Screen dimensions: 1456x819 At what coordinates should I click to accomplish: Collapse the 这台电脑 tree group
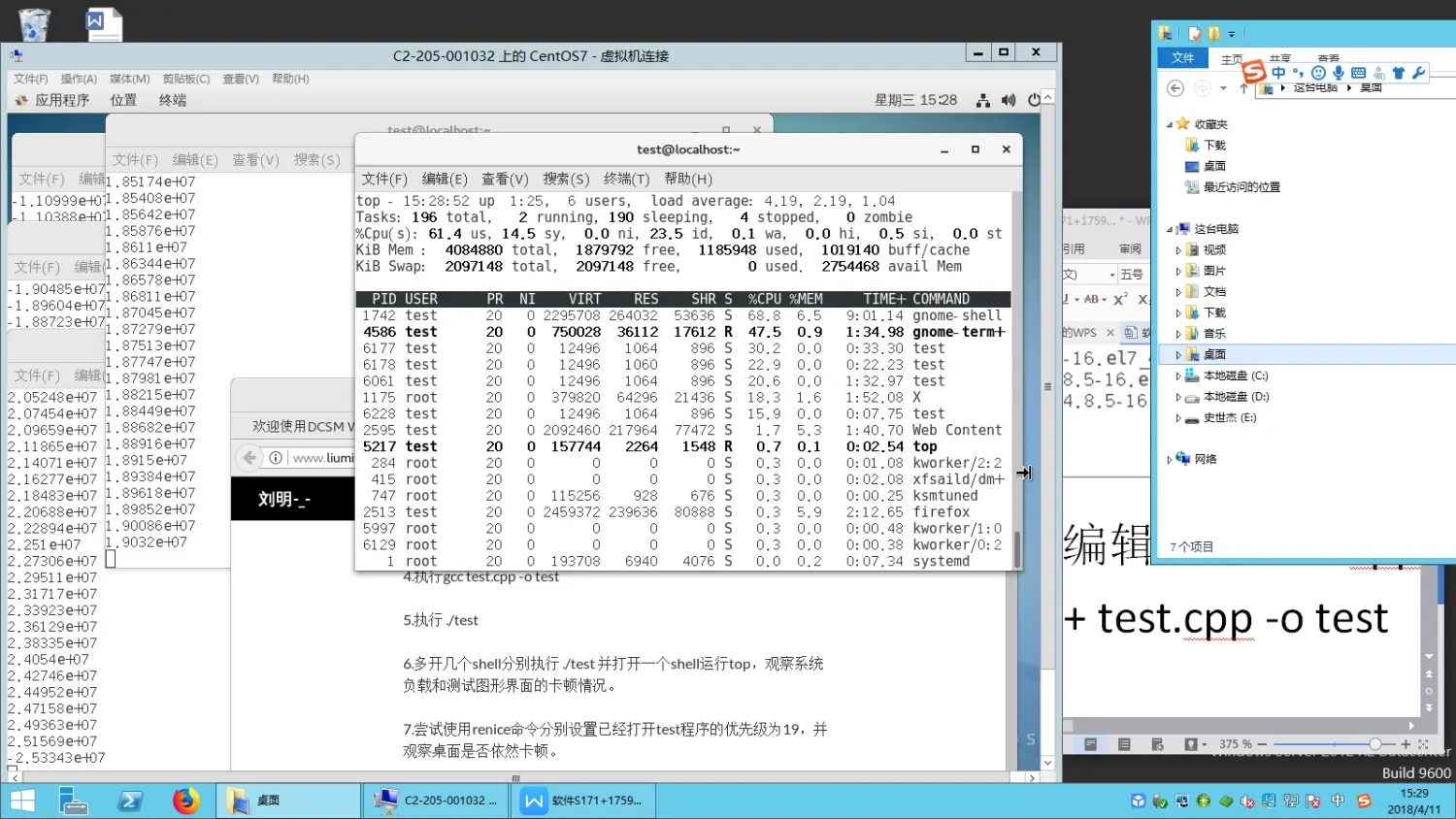1169,229
